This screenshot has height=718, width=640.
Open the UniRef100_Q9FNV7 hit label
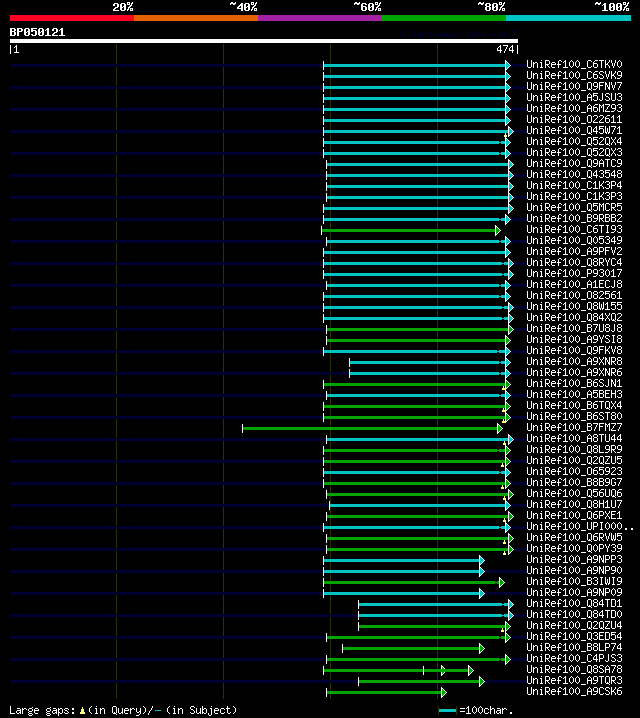click(x=574, y=86)
